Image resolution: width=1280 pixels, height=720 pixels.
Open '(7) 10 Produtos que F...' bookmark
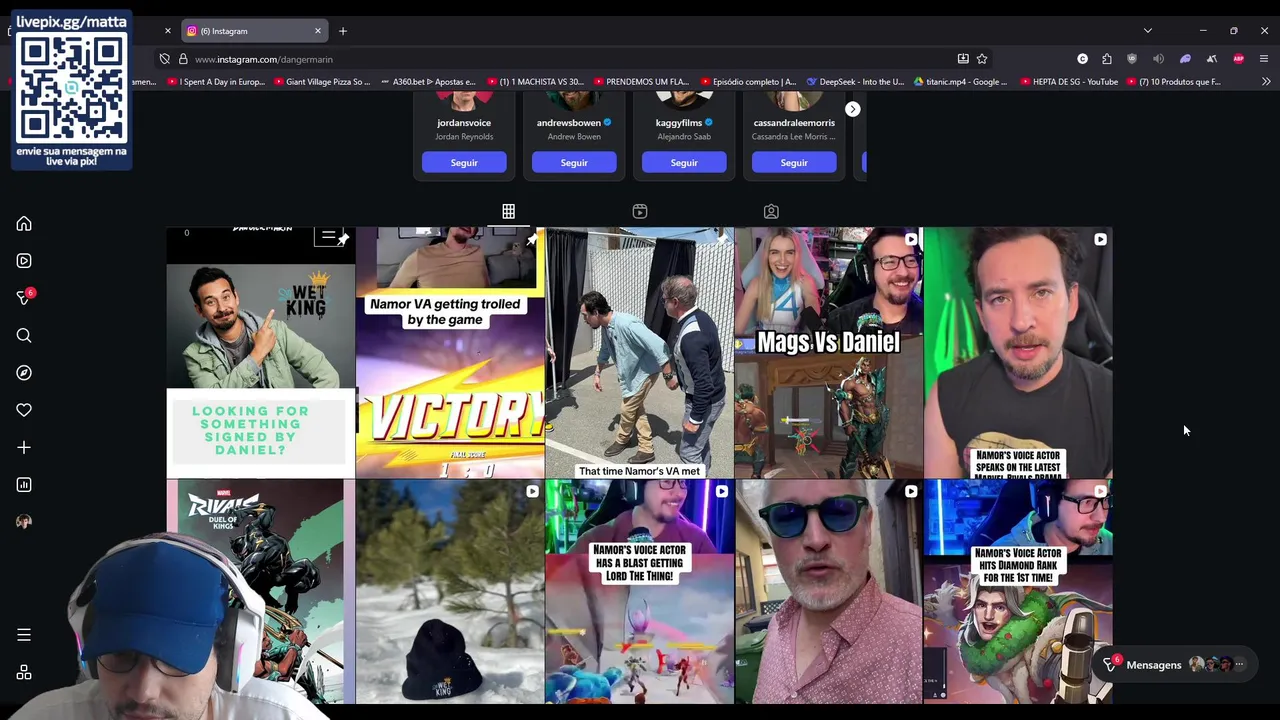point(1175,82)
